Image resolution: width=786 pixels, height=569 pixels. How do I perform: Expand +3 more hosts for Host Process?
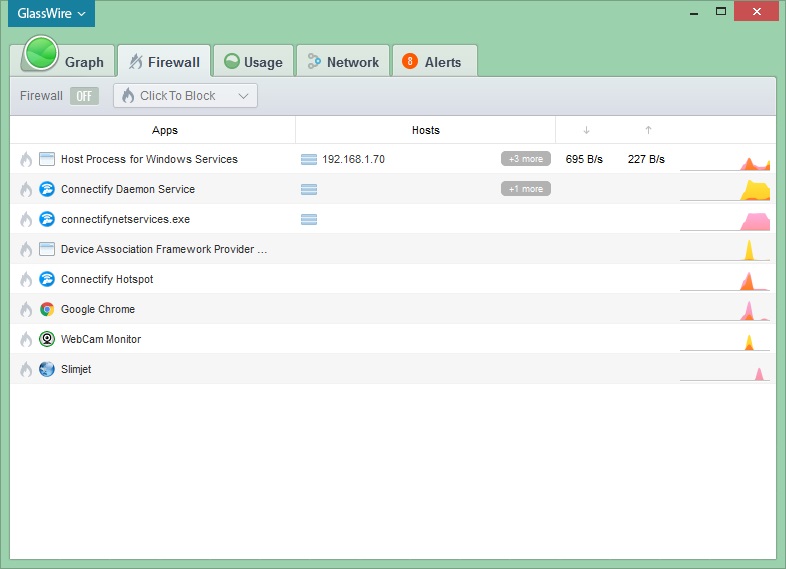(525, 159)
